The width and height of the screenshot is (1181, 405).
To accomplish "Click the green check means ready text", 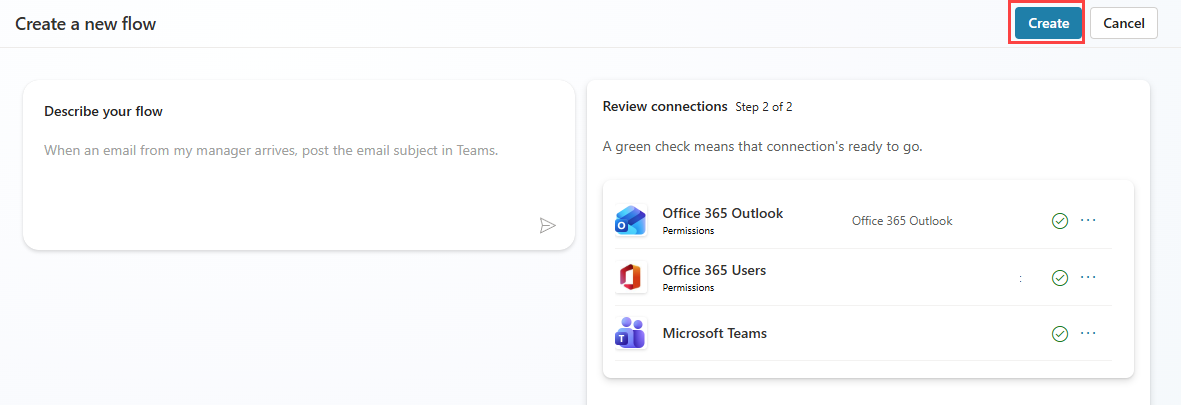I will coord(762,146).
